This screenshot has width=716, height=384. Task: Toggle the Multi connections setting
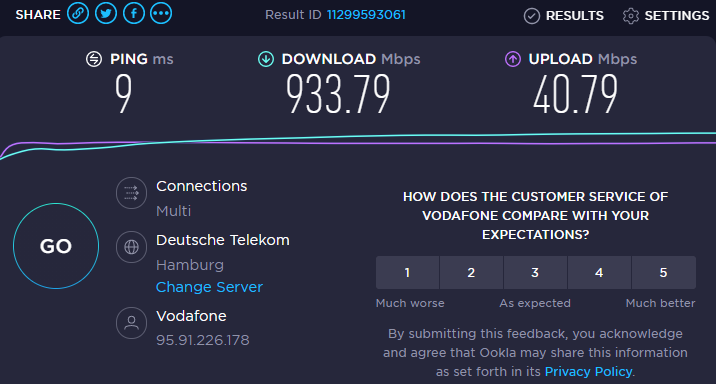click(x=174, y=211)
